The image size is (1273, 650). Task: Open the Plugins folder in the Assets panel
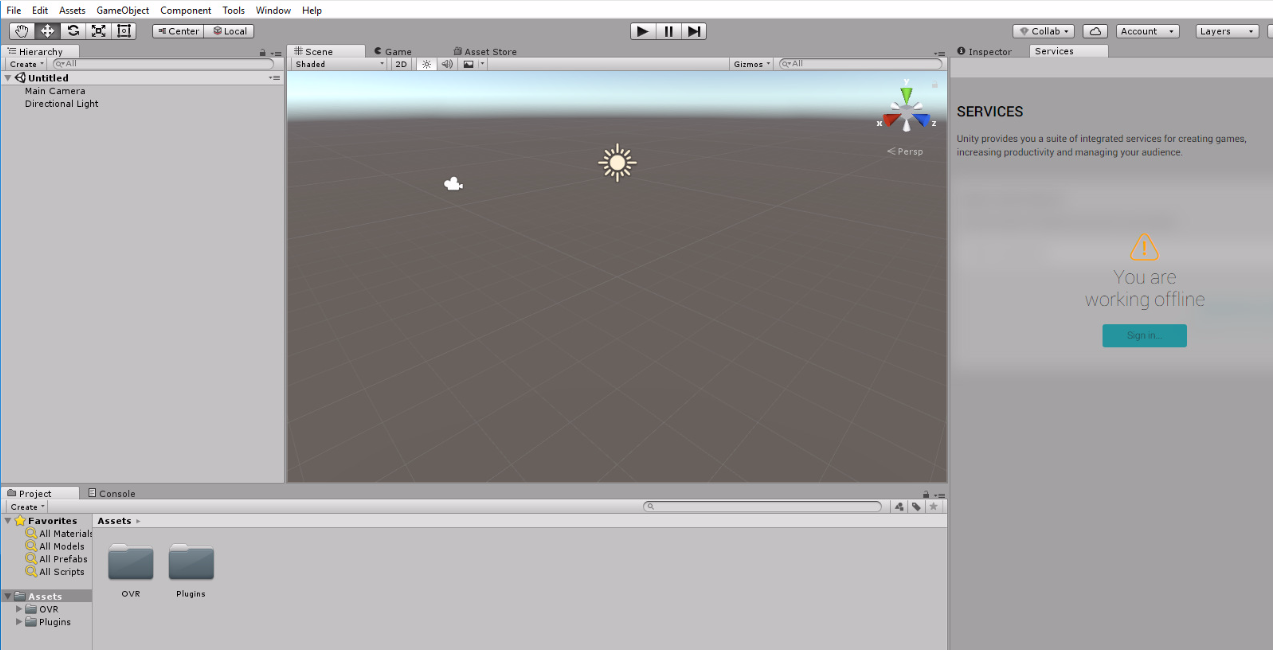pos(190,563)
